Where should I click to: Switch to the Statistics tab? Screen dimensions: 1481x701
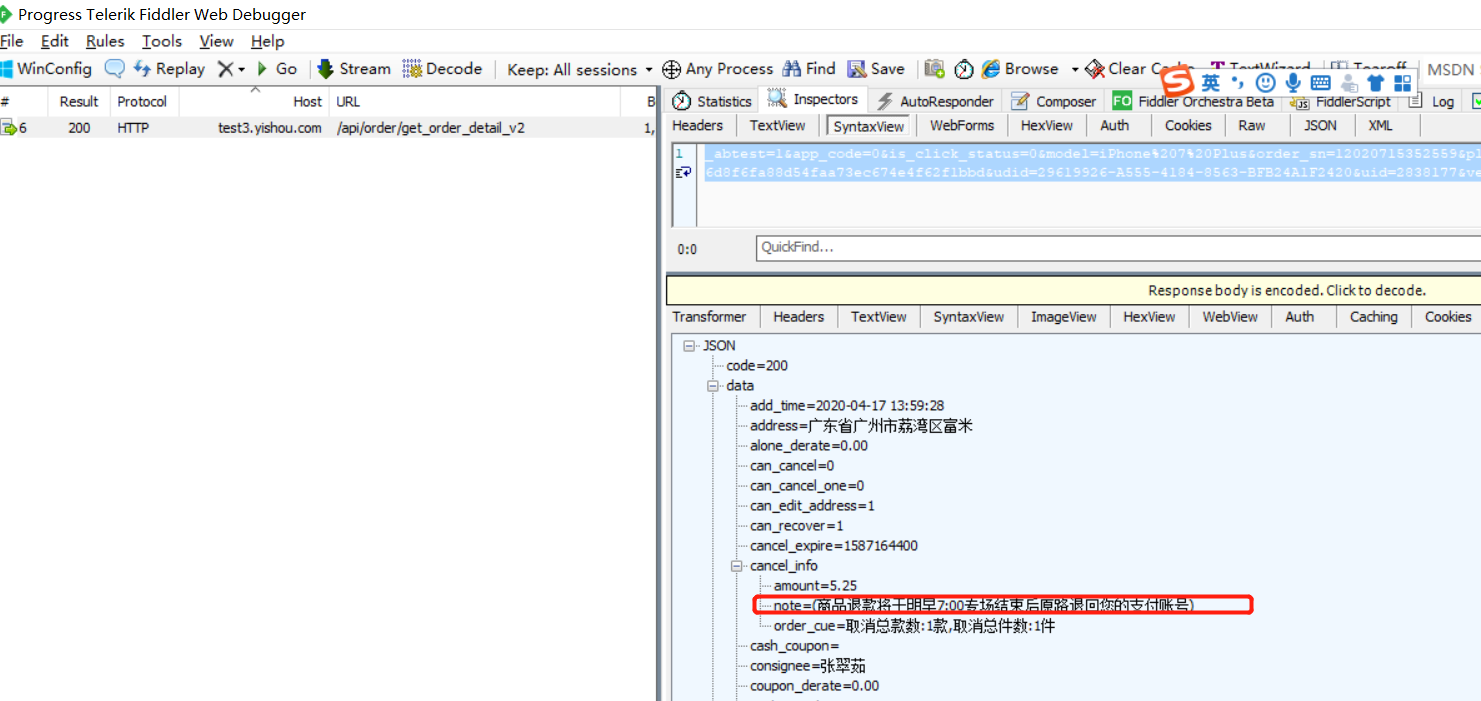point(712,101)
